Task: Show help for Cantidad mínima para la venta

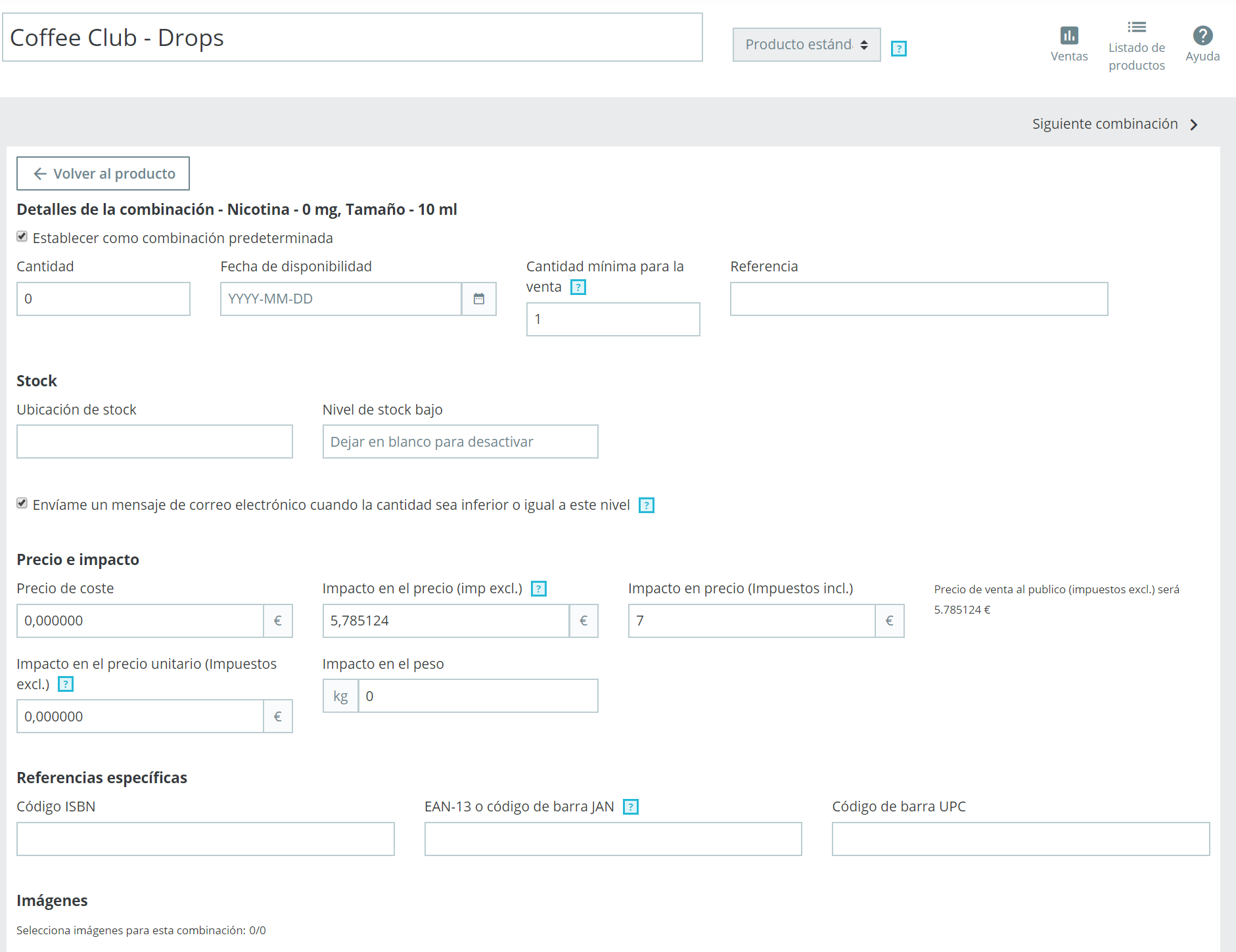Action: 578,287
